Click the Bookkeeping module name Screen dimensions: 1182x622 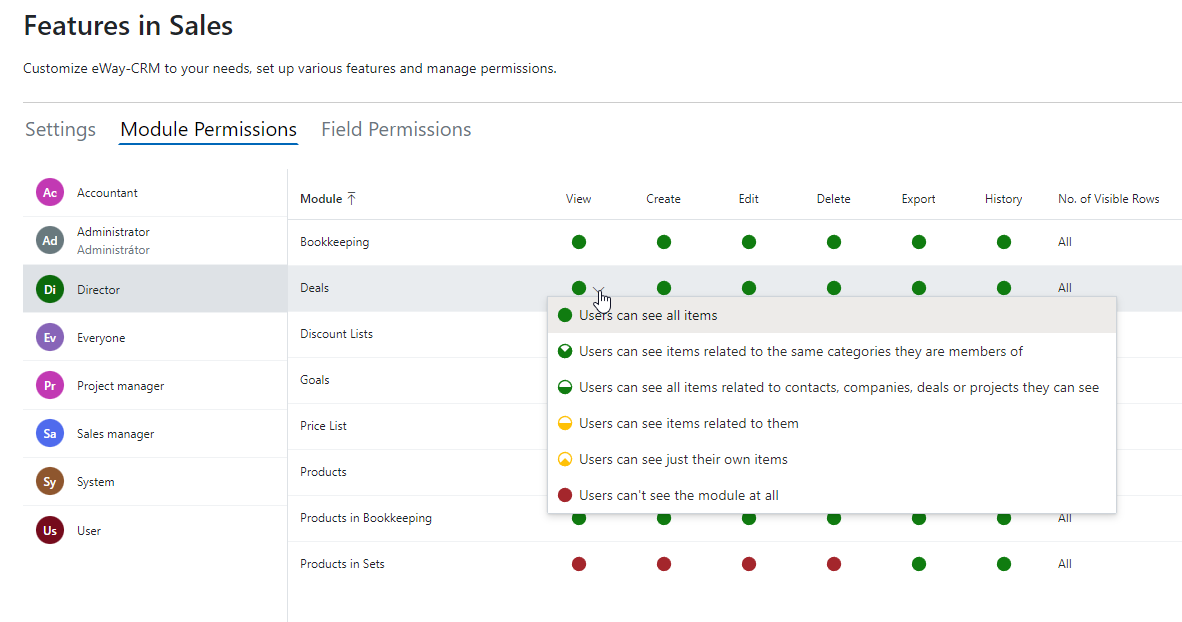pos(335,242)
